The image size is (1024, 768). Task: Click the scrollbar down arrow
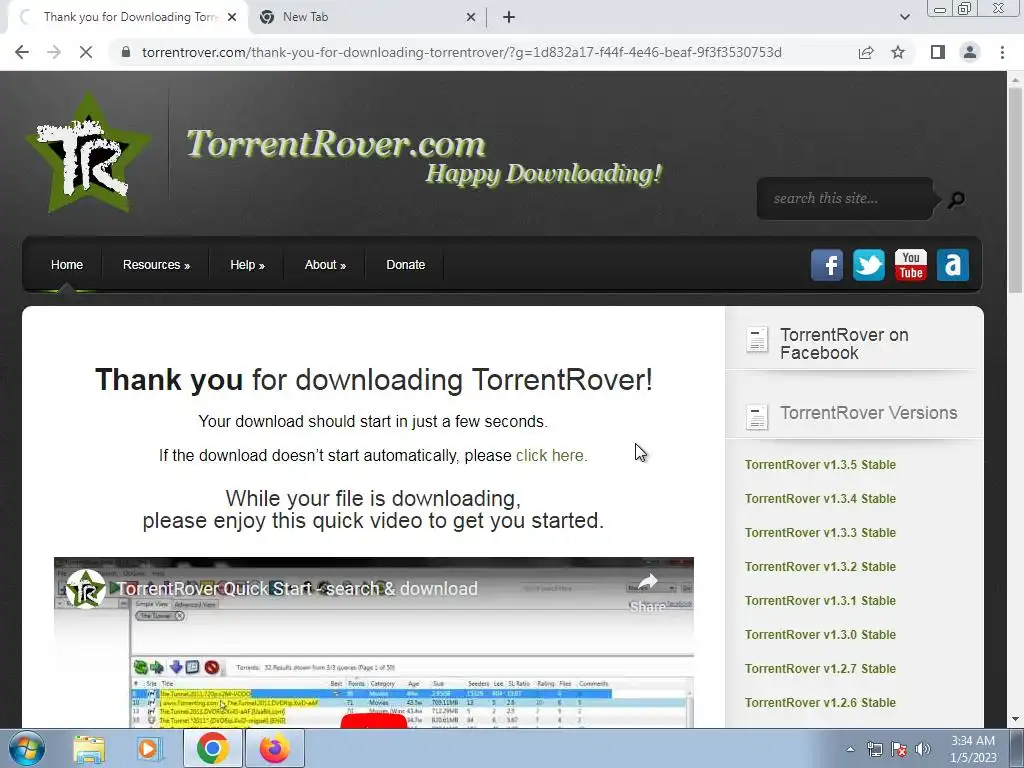1015,719
